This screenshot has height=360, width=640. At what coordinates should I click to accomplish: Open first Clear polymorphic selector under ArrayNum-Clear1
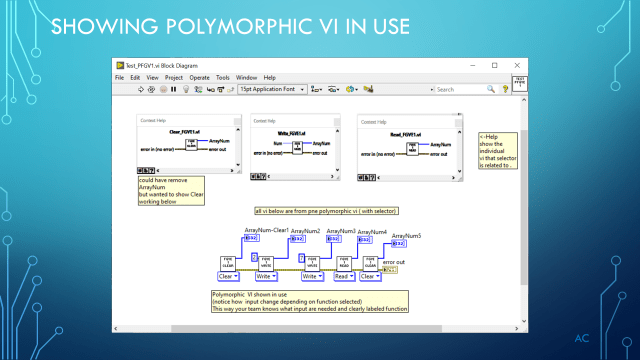[x=228, y=277]
